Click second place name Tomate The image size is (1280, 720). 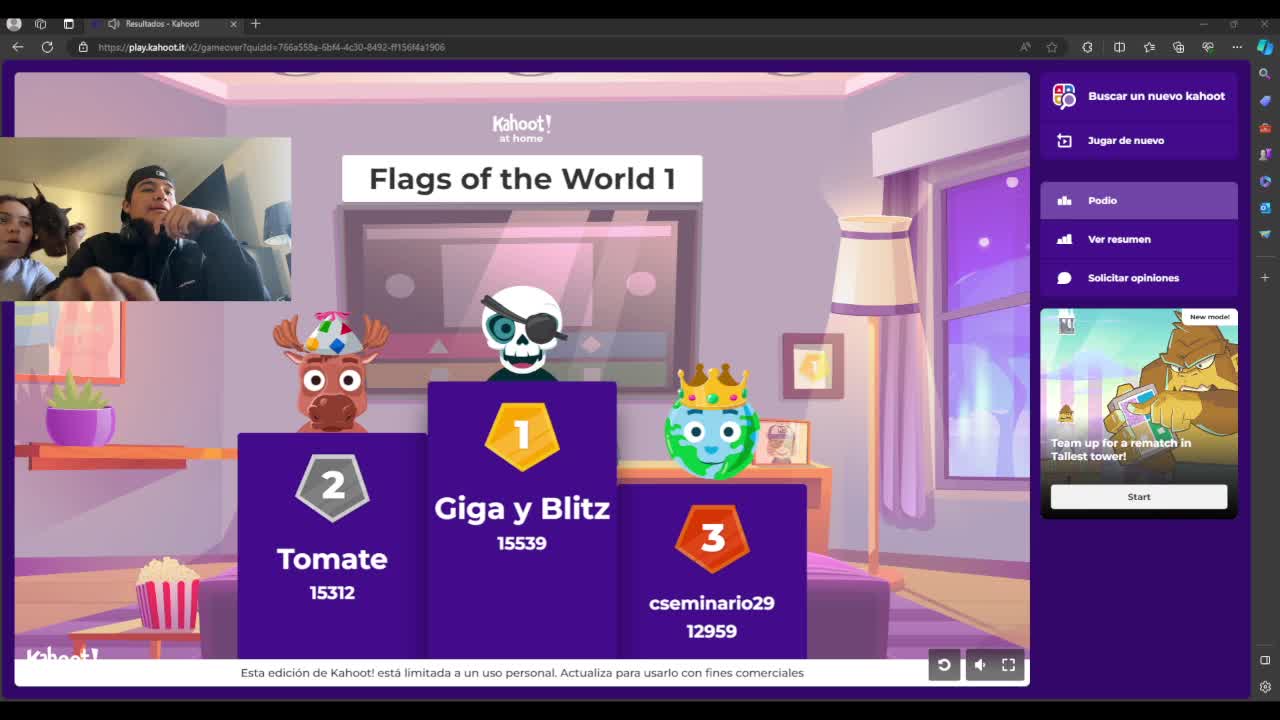click(x=332, y=558)
